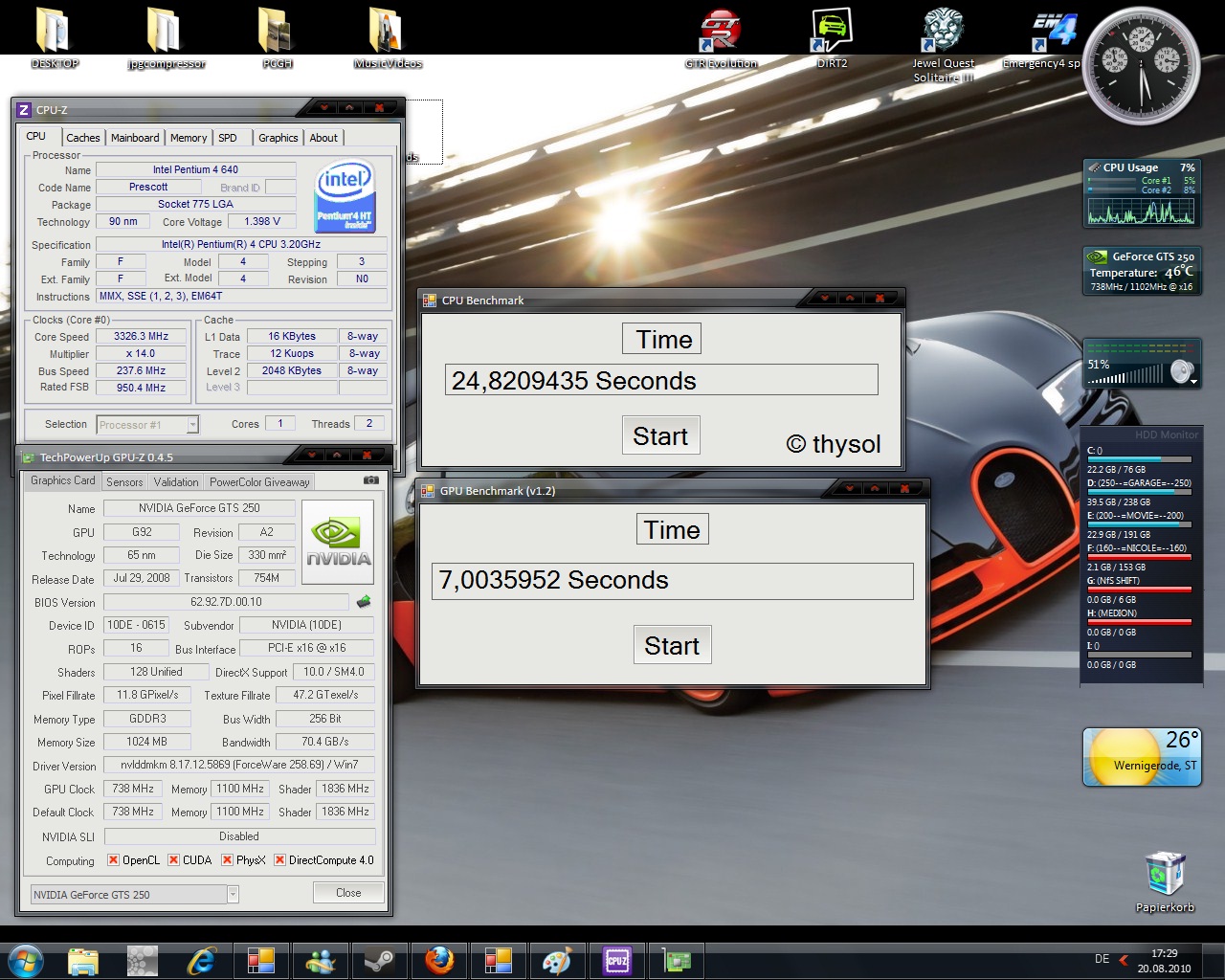Open the PCGH folder icon
Screen dimensions: 1225x980
[277, 38]
